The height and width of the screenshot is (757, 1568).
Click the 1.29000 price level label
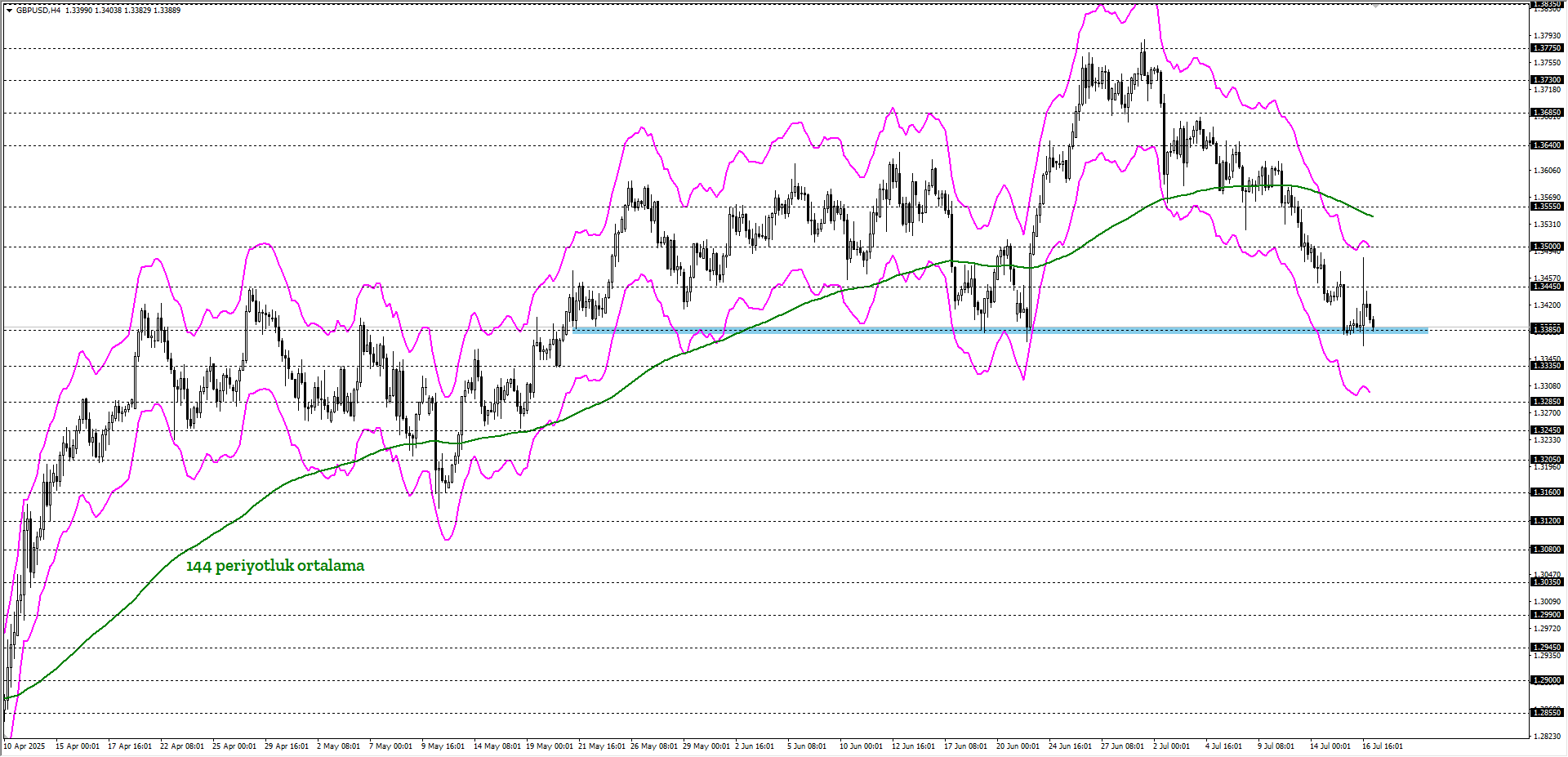pos(1547,680)
